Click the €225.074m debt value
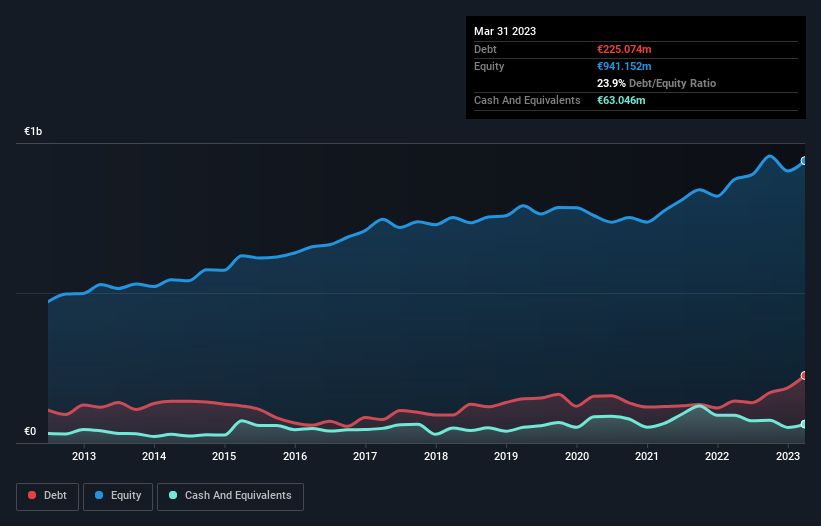The height and width of the screenshot is (526, 821). click(624, 49)
